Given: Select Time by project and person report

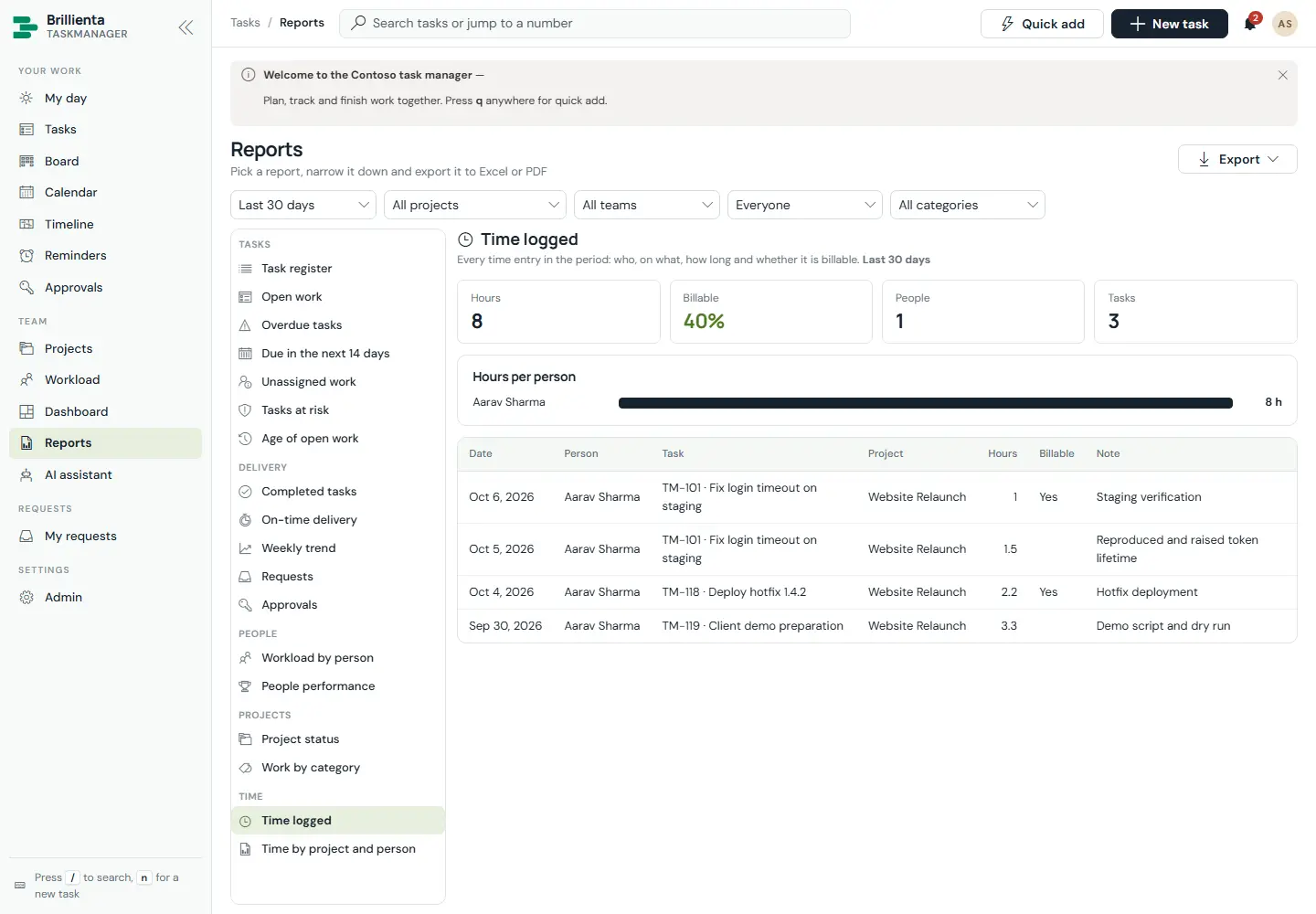Looking at the screenshot, I should coord(338,848).
